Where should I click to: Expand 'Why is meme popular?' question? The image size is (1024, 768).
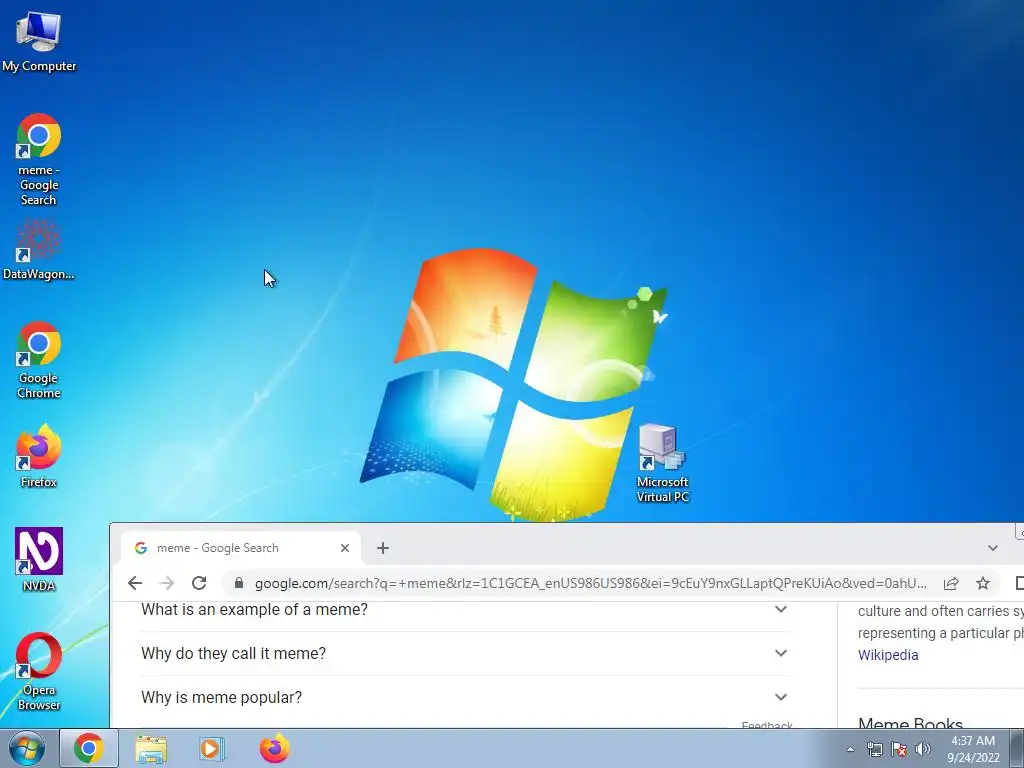click(466, 697)
